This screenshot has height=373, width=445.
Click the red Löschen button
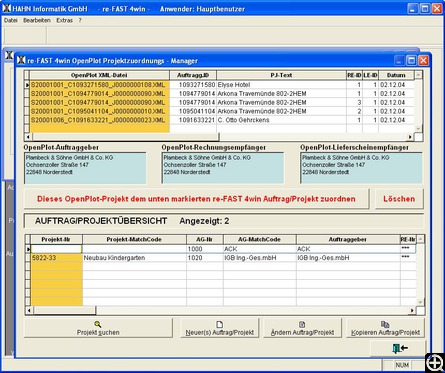pyautogui.click(x=399, y=199)
